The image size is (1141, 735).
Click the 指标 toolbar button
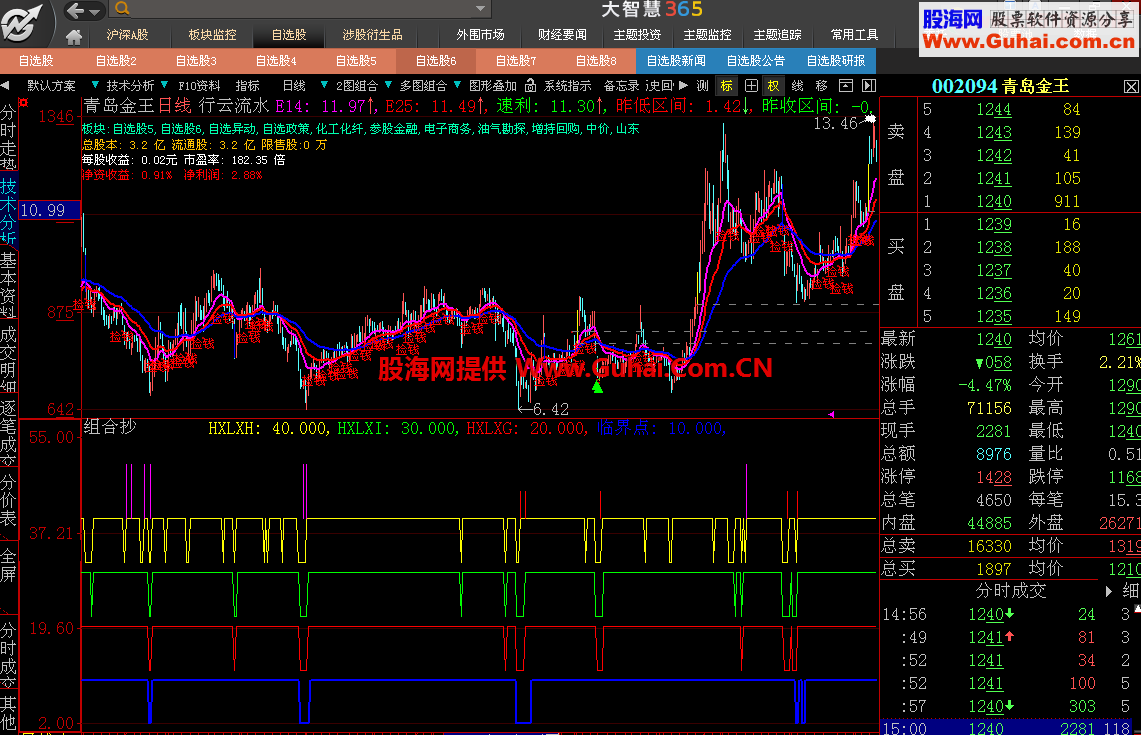tap(247, 86)
